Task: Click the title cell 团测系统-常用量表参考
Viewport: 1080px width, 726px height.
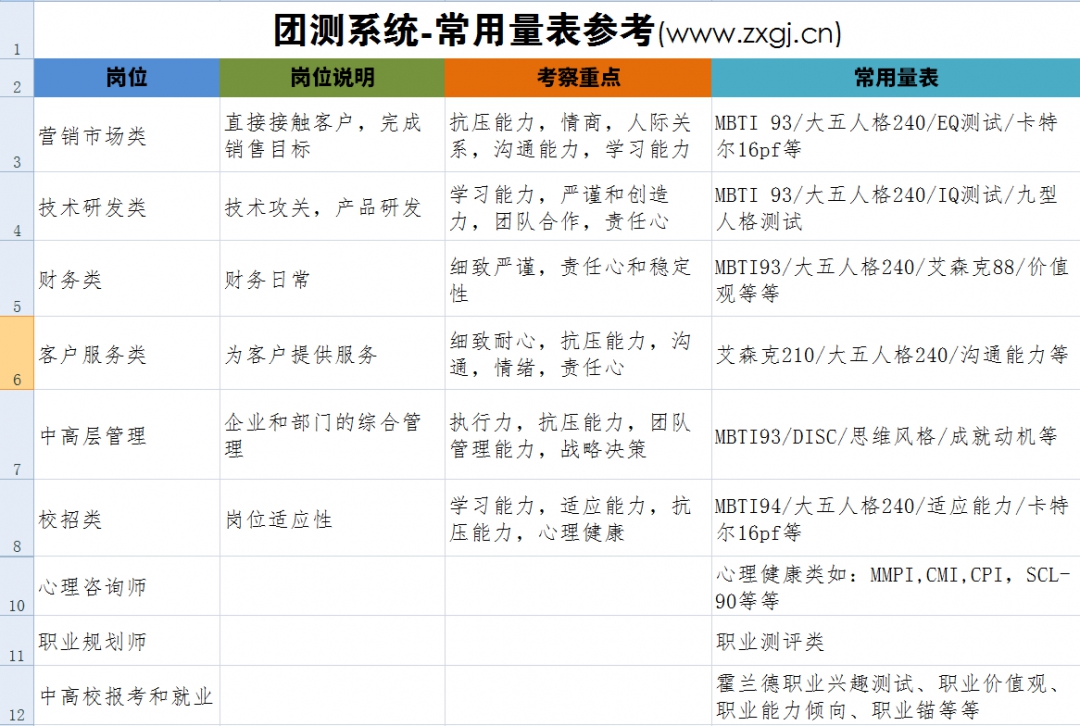Action: tap(556, 31)
